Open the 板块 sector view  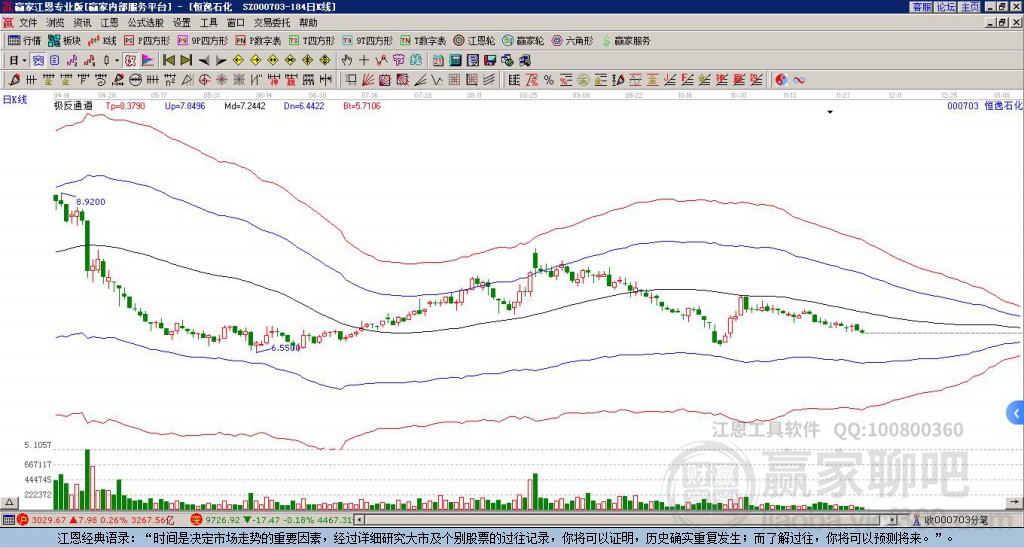tap(64, 40)
